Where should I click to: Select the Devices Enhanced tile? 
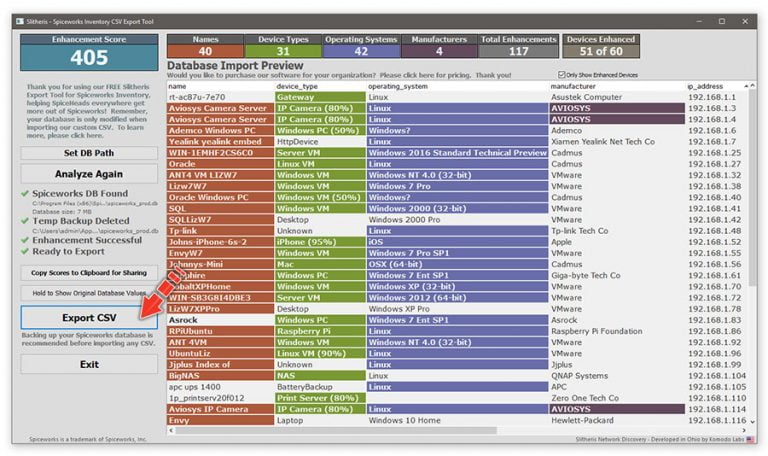[x=600, y=46]
